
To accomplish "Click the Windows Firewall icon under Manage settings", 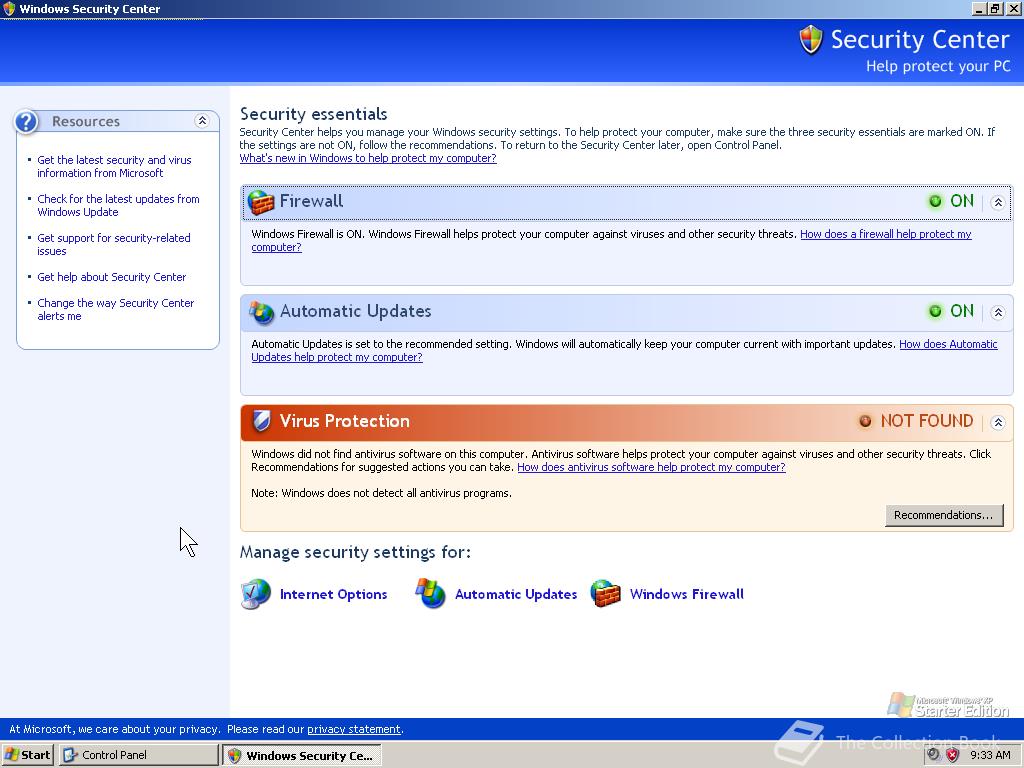I will (605, 594).
